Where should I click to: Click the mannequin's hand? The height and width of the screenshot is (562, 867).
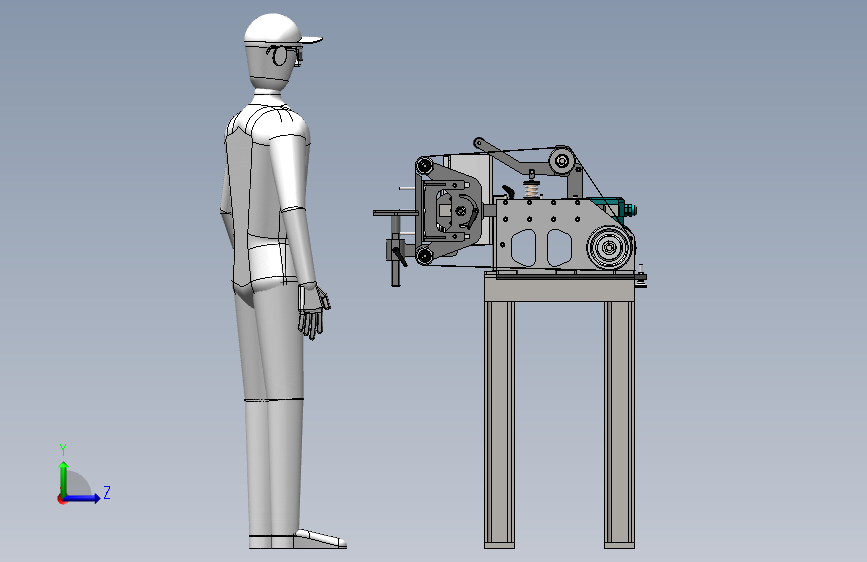pyautogui.click(x=314, y=311)
